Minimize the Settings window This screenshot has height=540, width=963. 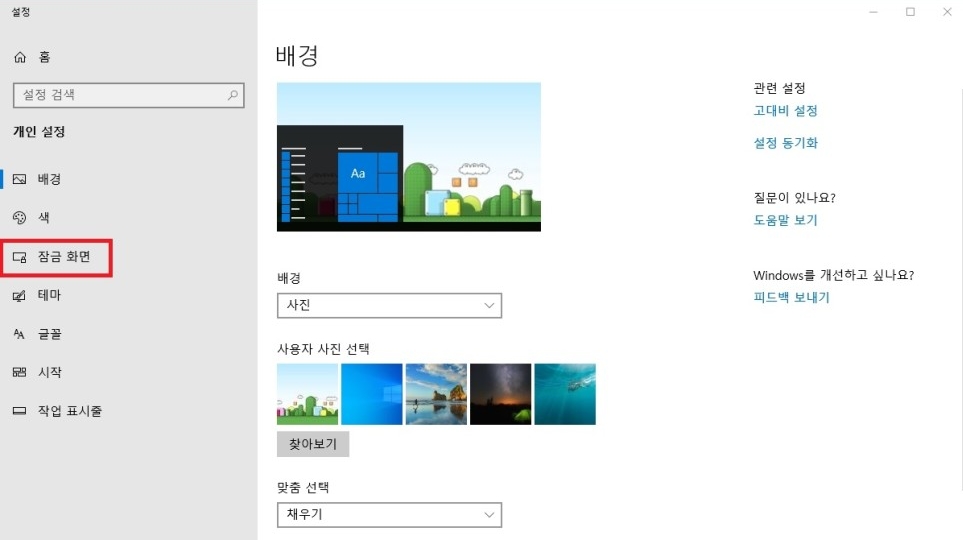coord(873,12)
